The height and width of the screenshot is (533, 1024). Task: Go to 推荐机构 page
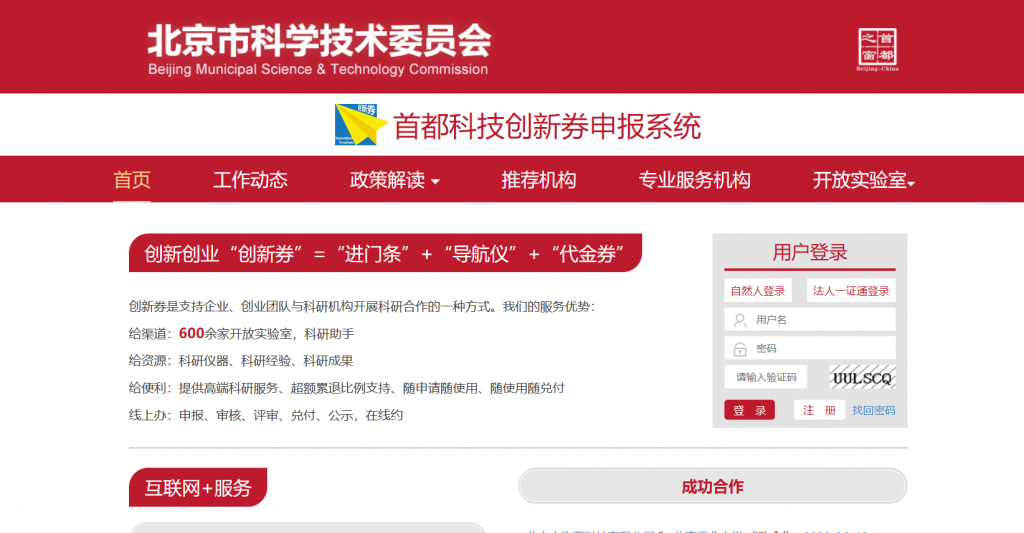(539, 180)
